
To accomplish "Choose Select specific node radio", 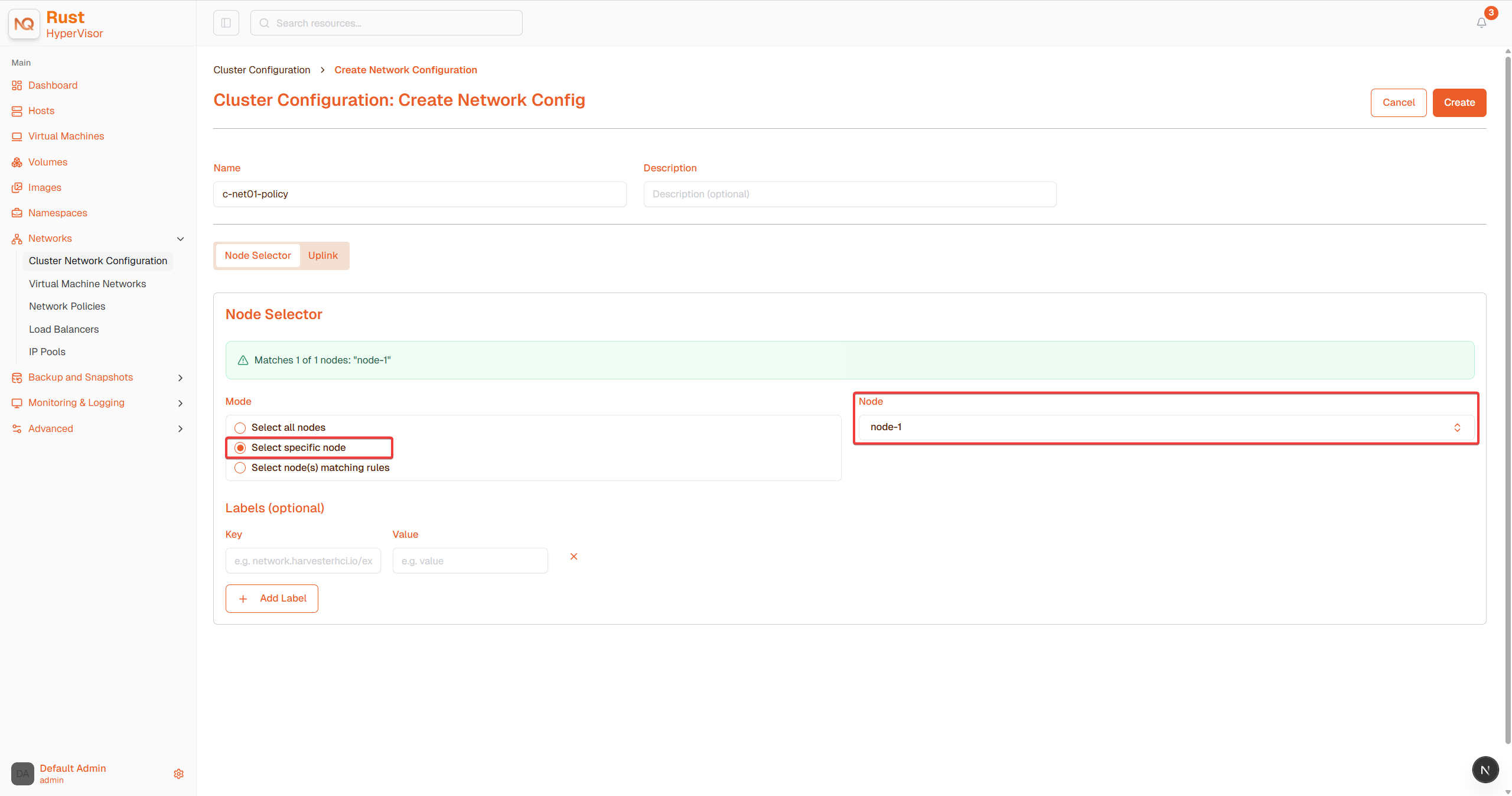I will (240, 448).
